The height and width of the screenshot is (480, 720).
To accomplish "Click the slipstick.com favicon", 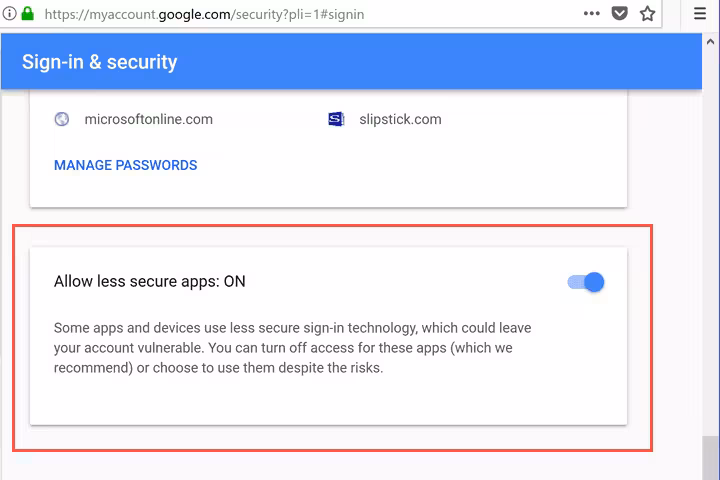I will [336, 119].
